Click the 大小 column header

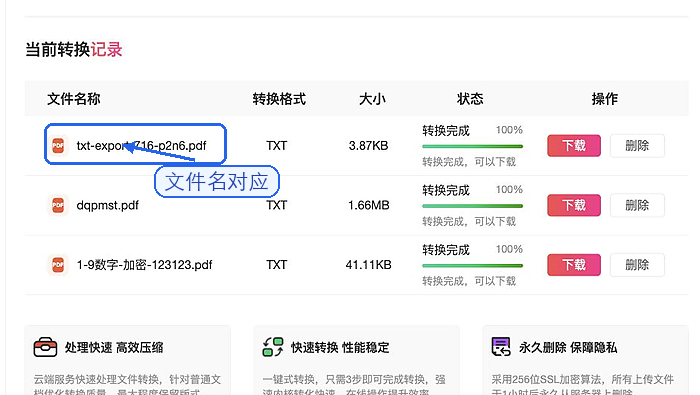(372, 99)
